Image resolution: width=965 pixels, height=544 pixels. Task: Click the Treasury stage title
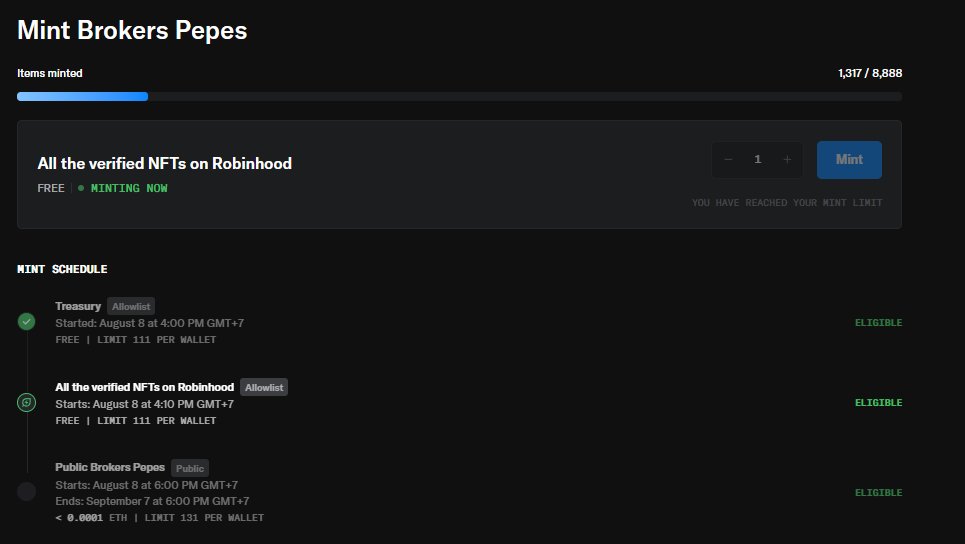78,306
